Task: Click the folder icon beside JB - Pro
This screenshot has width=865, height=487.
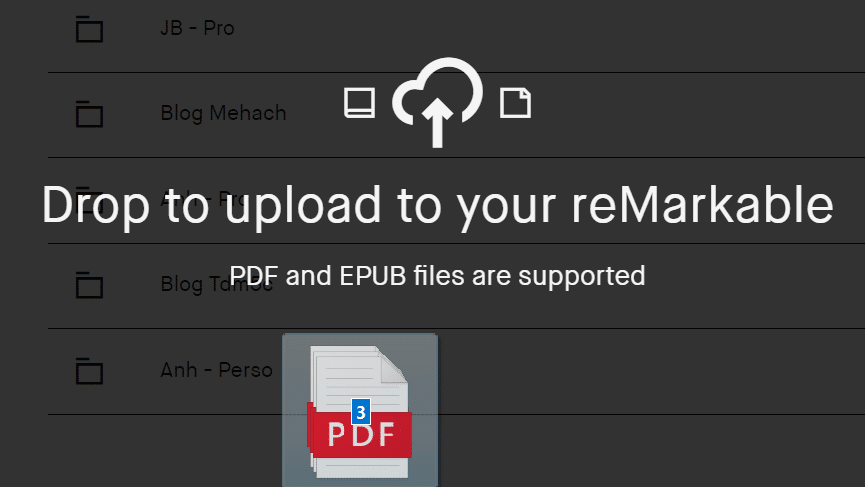Action: click(x=89, y=29)
